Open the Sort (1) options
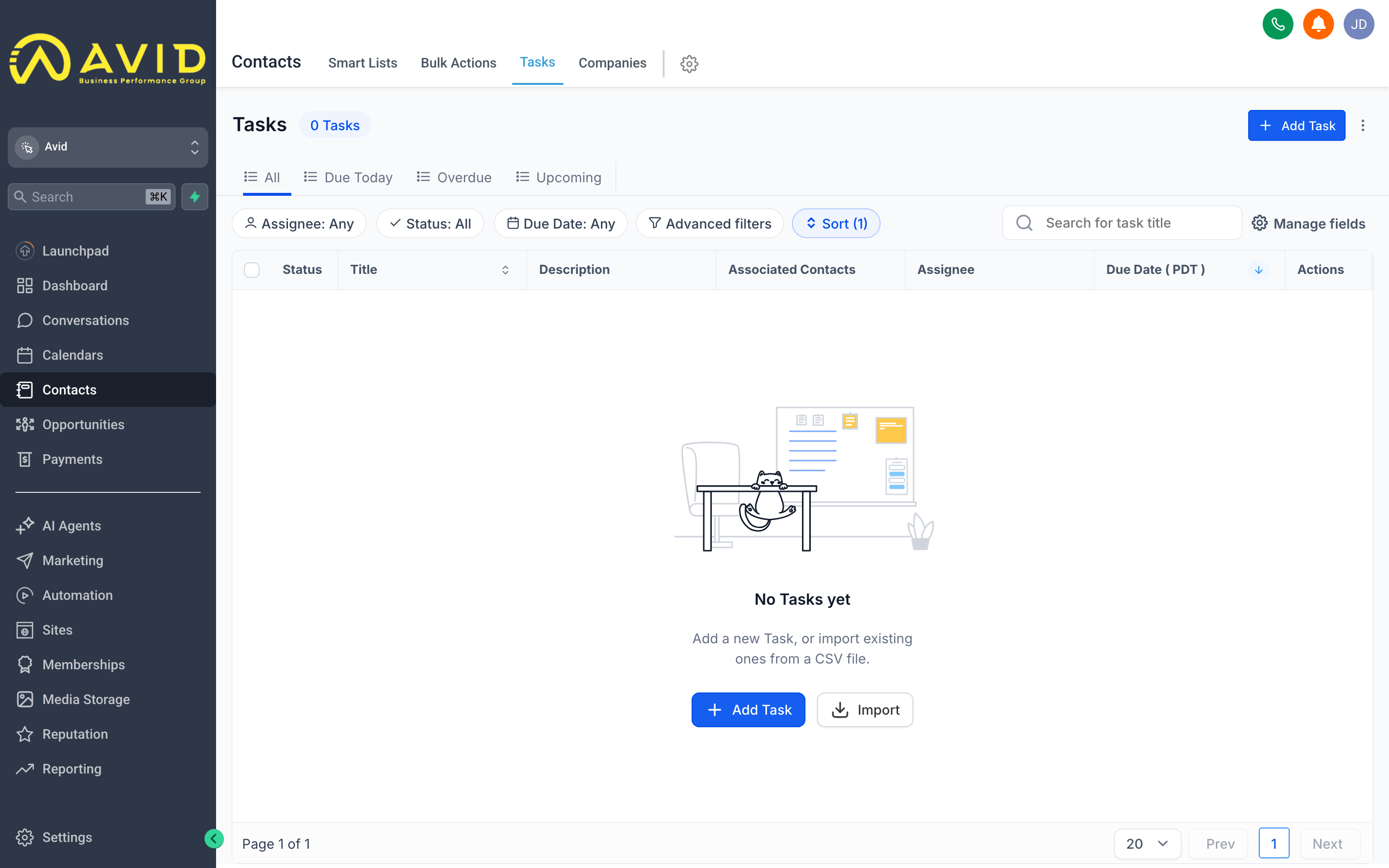The image size is (1389, 868). tap(836, 223)
